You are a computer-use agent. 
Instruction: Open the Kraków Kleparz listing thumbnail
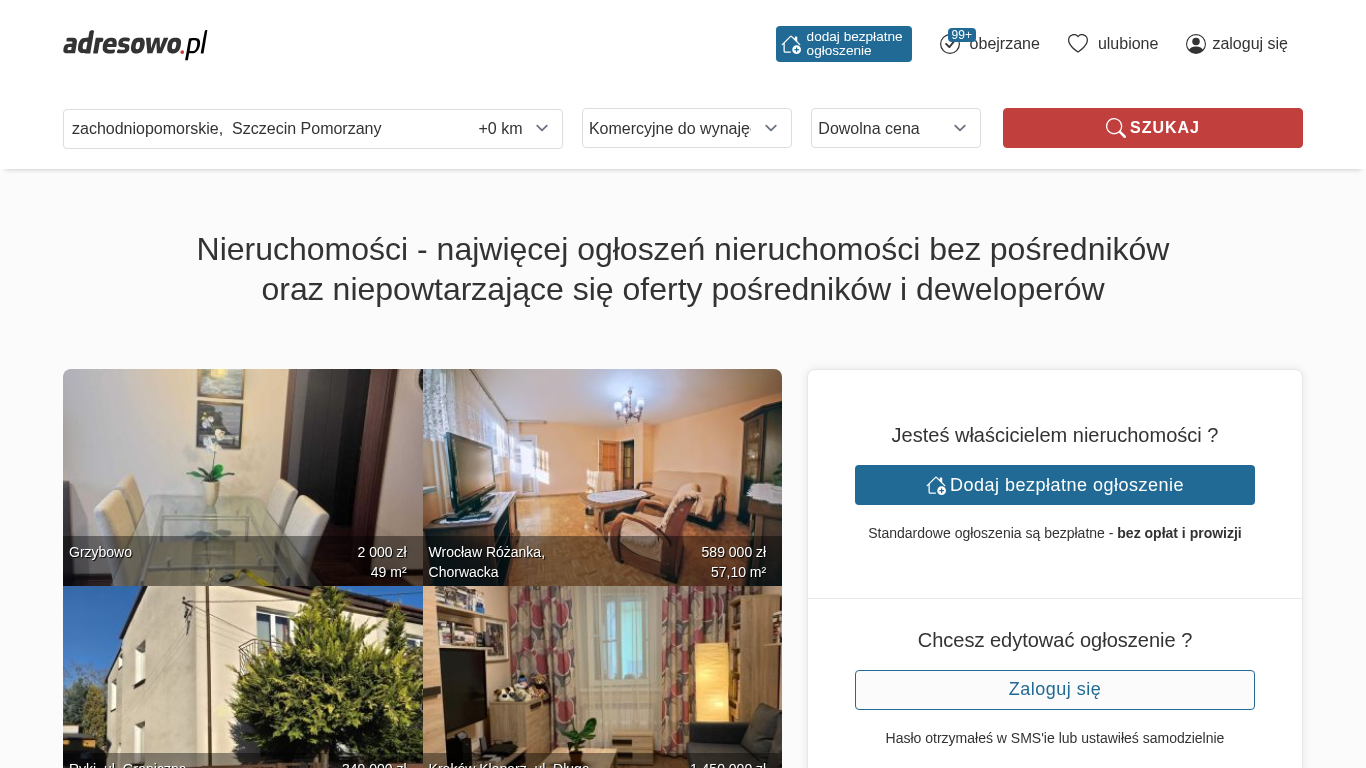[602, 677]
